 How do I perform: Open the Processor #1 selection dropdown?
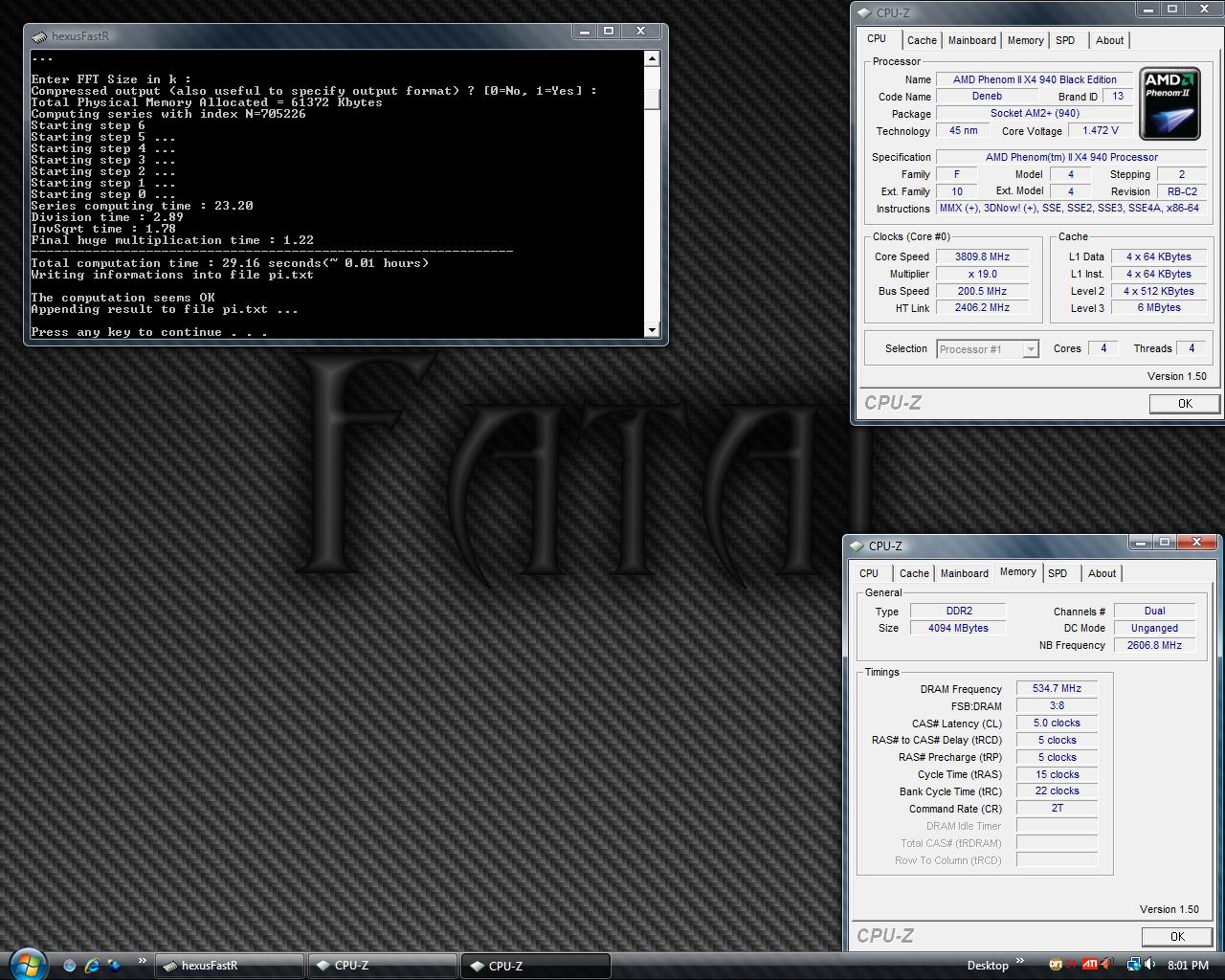pyautogui.click(x=988, y=349)
